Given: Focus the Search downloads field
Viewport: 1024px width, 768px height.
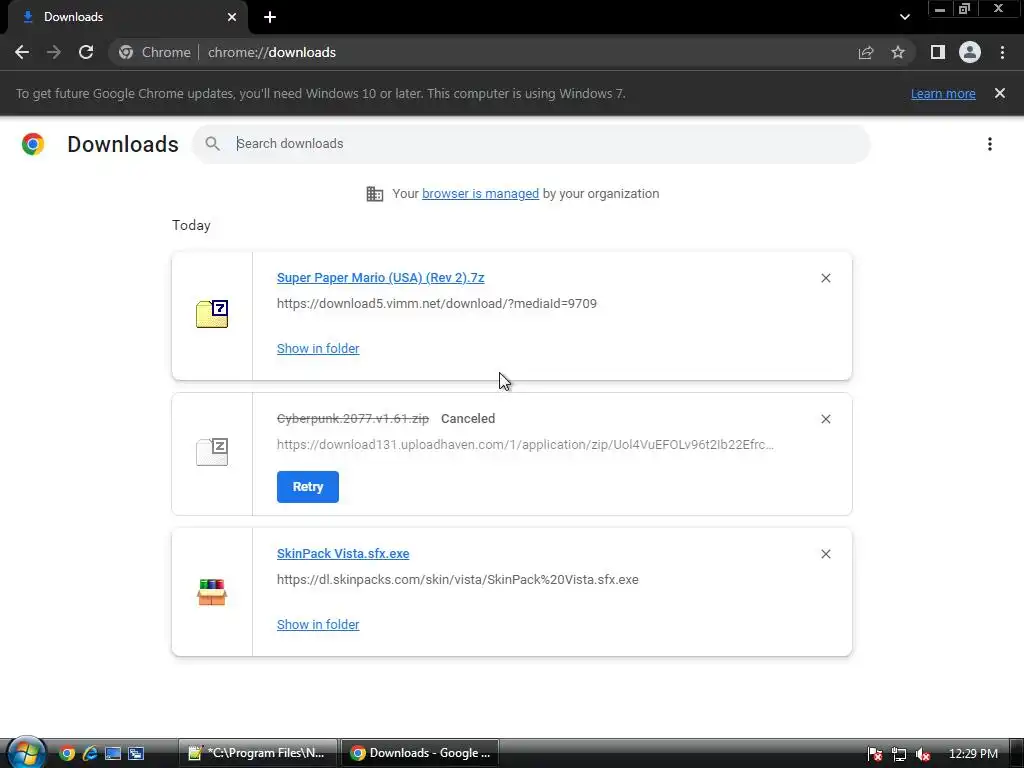Looking at the screenshot, I should 531,144.
